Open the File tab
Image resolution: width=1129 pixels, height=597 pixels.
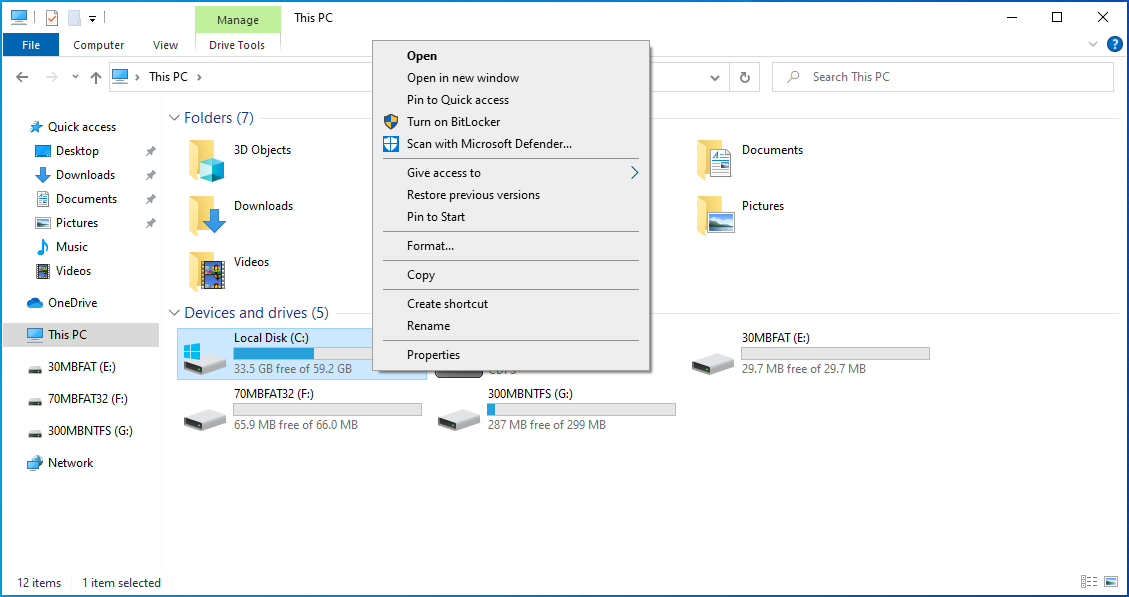coord(31,45)
